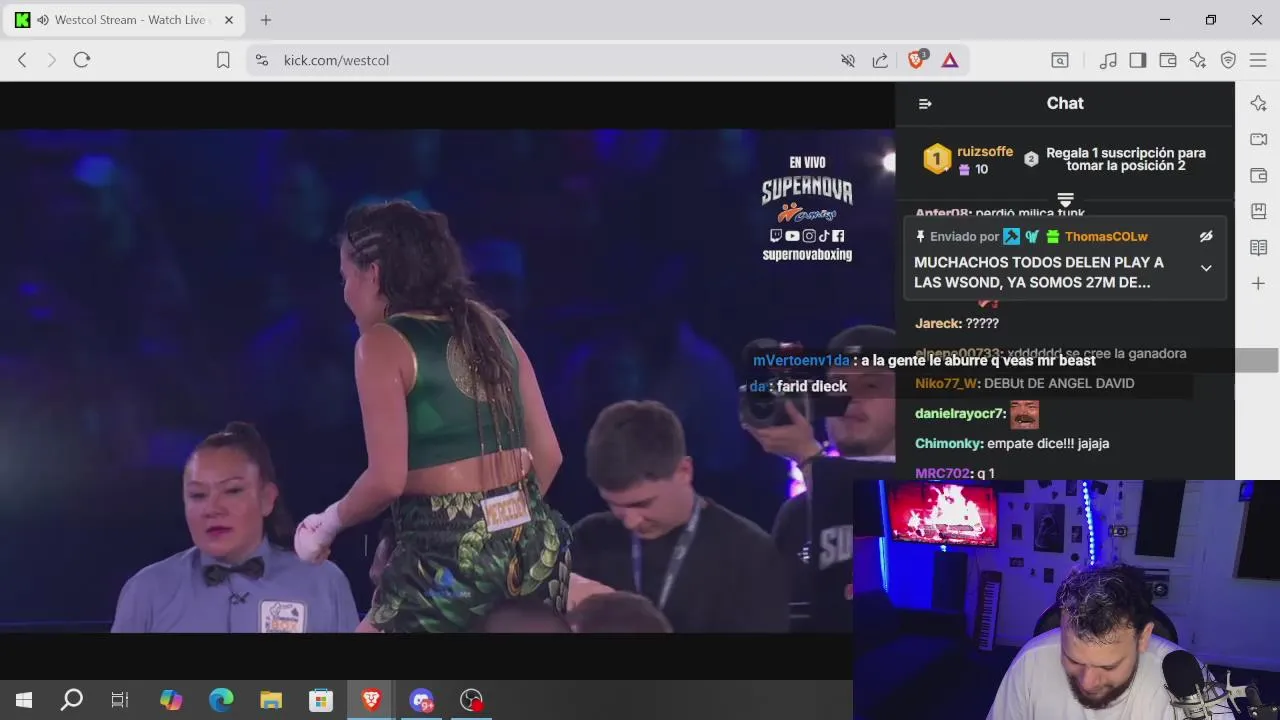1280x720 pixels.
Task: Open Brave Rewards triangle icon
Action: pyautogui.click(x=950, y=60)
